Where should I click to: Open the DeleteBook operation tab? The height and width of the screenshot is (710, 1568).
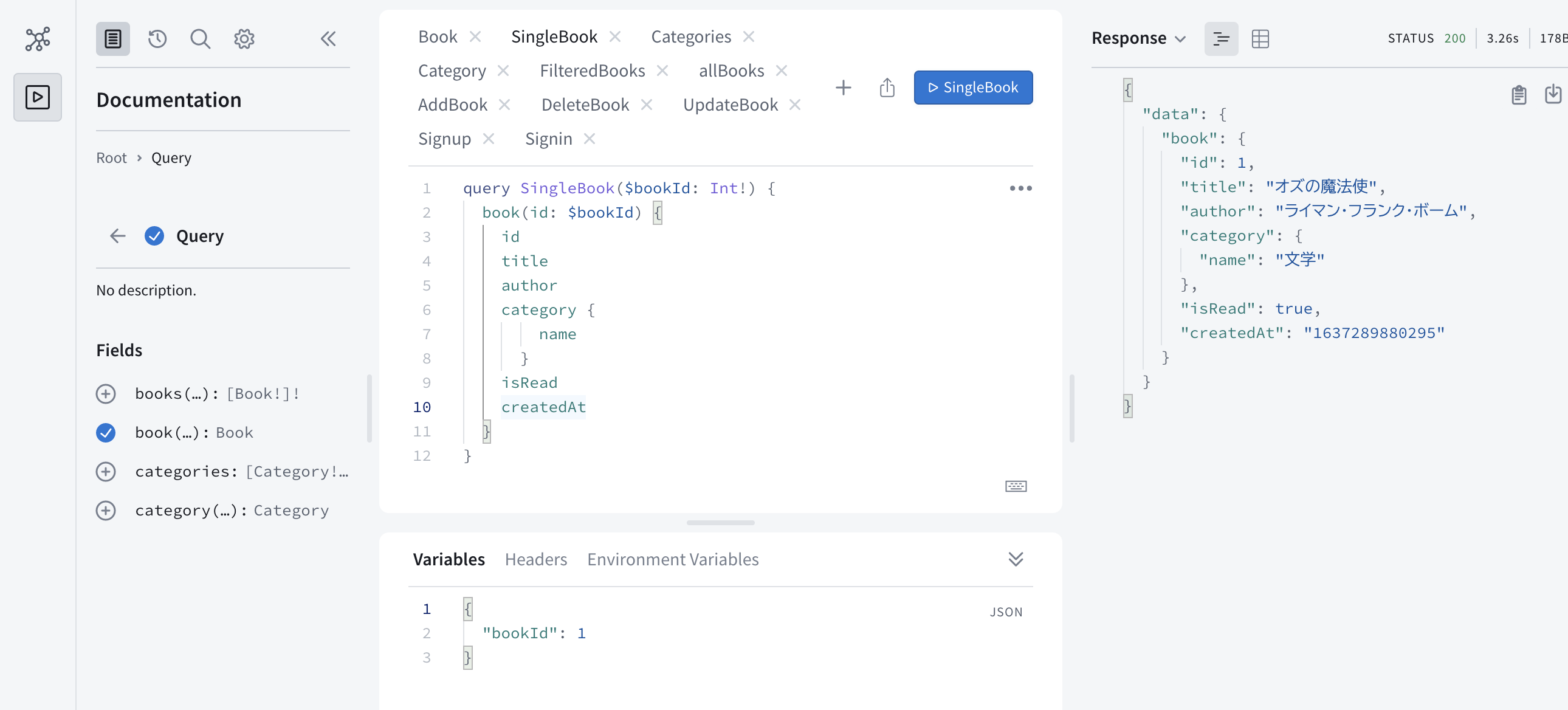tap(585, 105)
